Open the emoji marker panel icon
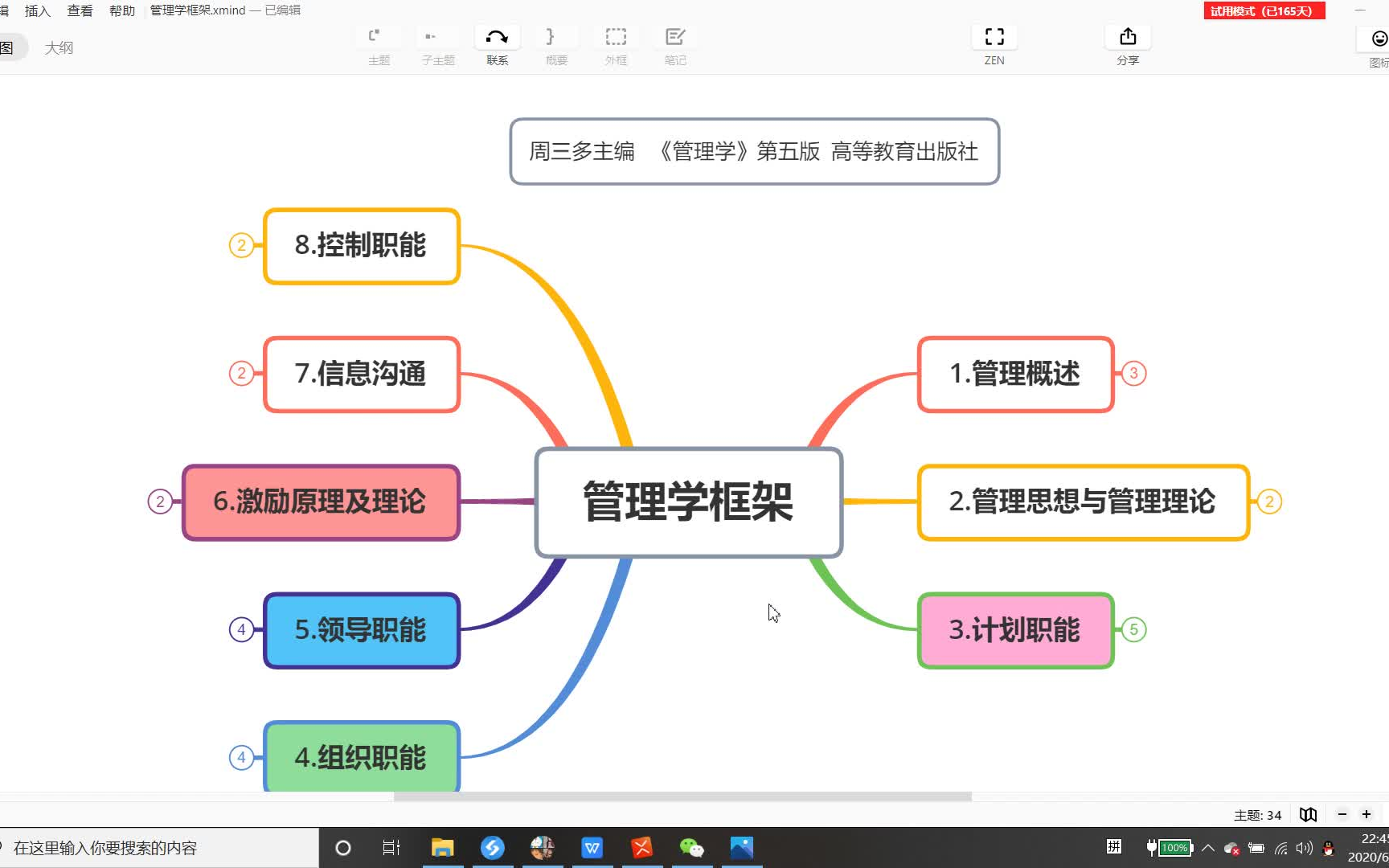The image size is (1389, 868). [1379, 39]
